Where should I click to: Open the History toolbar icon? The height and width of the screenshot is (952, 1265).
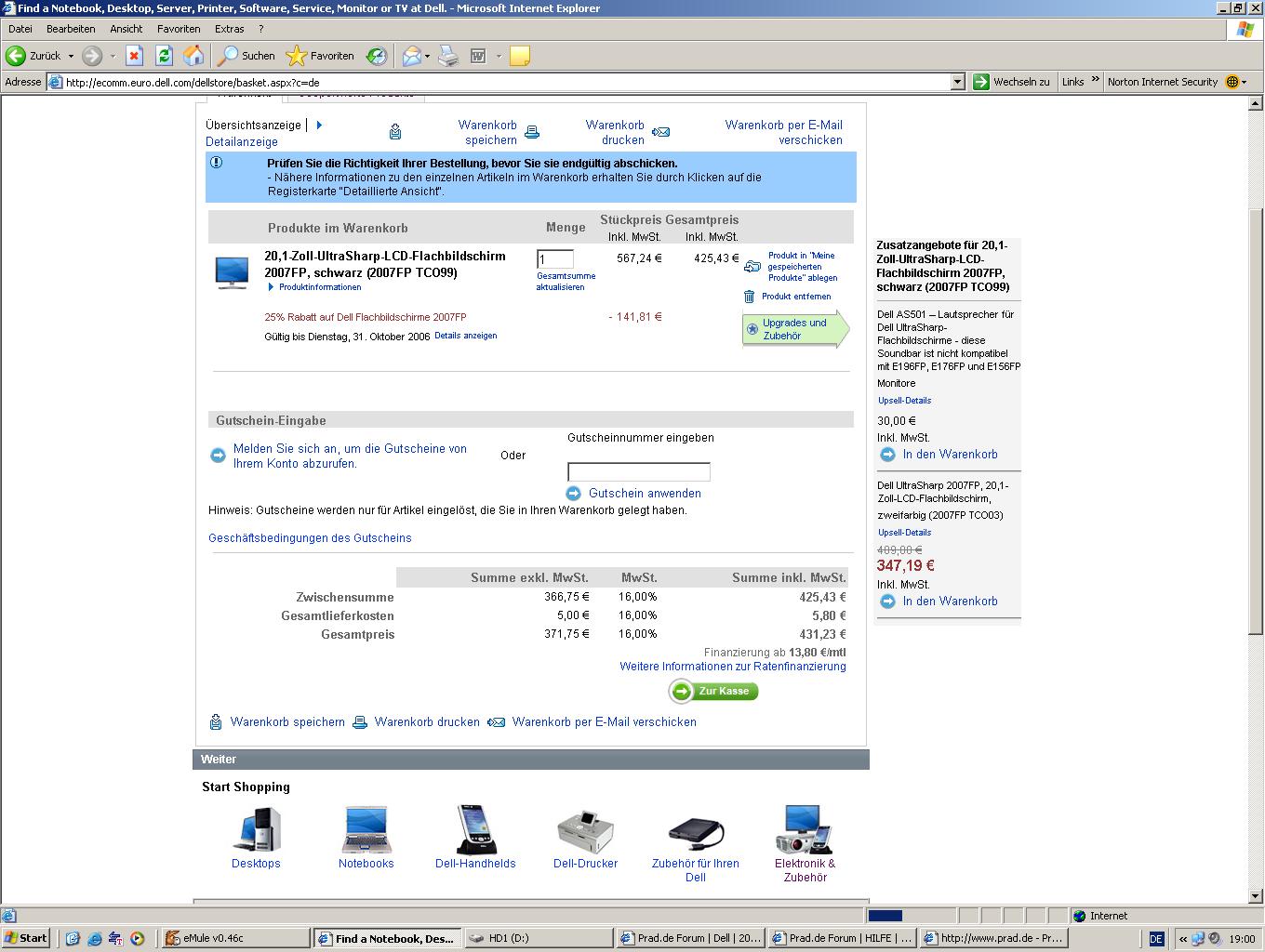(376, 56)
